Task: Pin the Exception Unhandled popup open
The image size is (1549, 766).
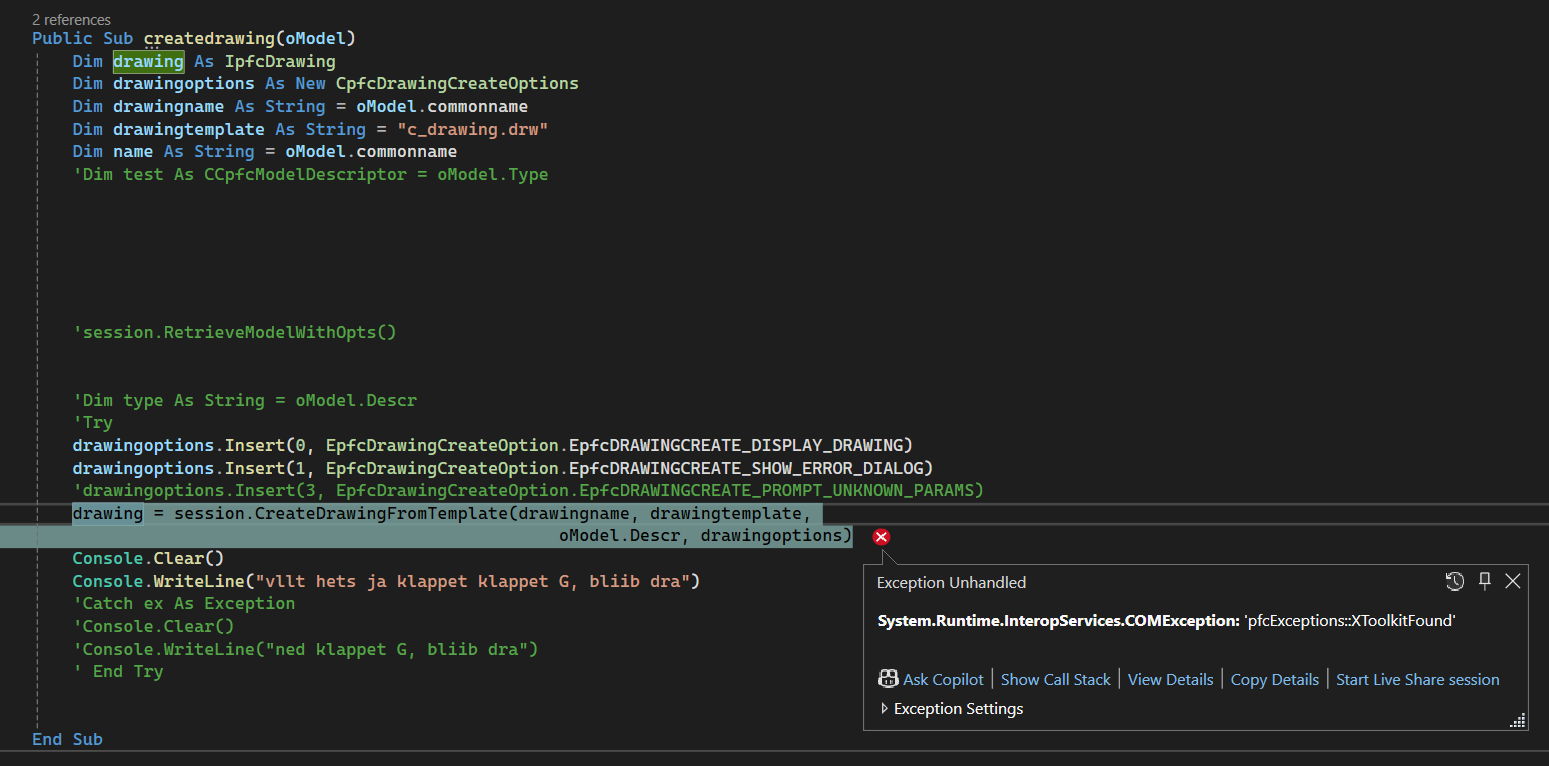Action: (1484, 581)
